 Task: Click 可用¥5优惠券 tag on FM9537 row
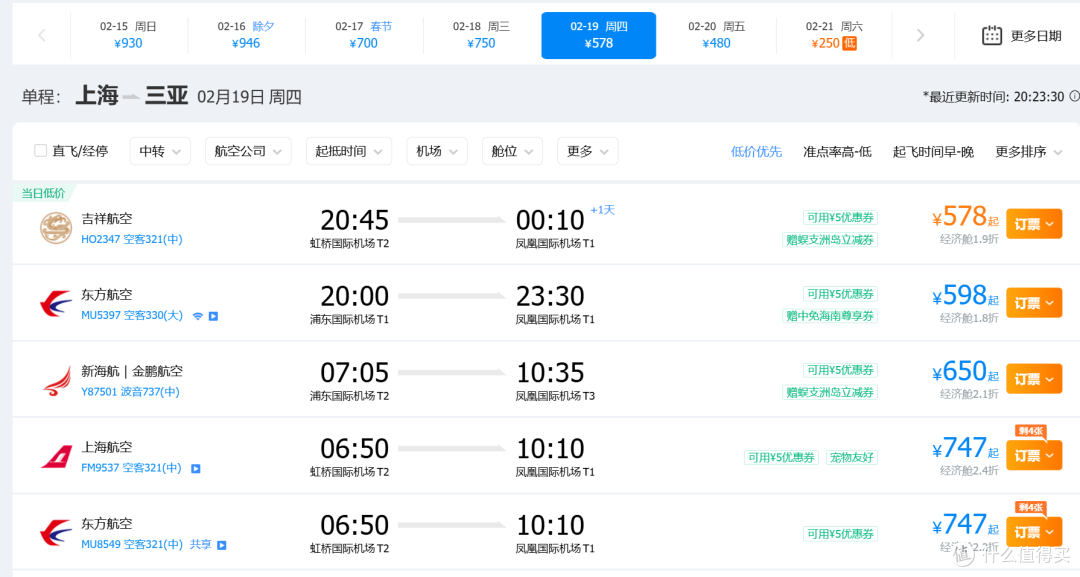(781, 457)
